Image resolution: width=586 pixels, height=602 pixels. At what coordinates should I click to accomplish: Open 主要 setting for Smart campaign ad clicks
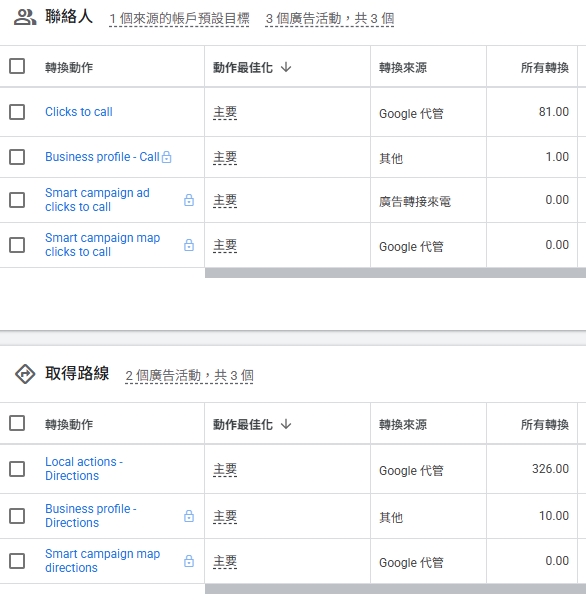[225, 200]
